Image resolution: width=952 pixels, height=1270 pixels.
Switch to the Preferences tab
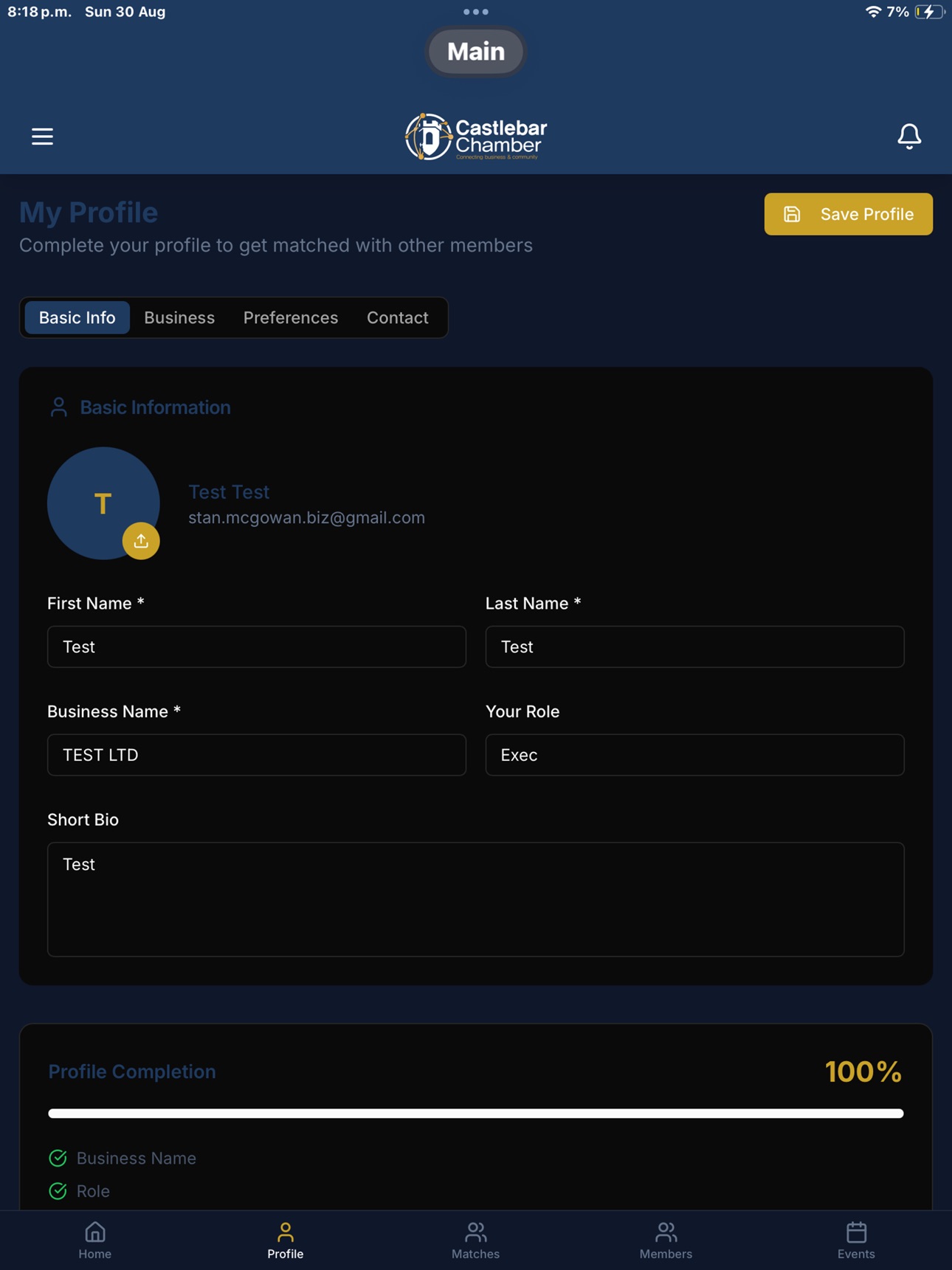(x=291, y=317)
